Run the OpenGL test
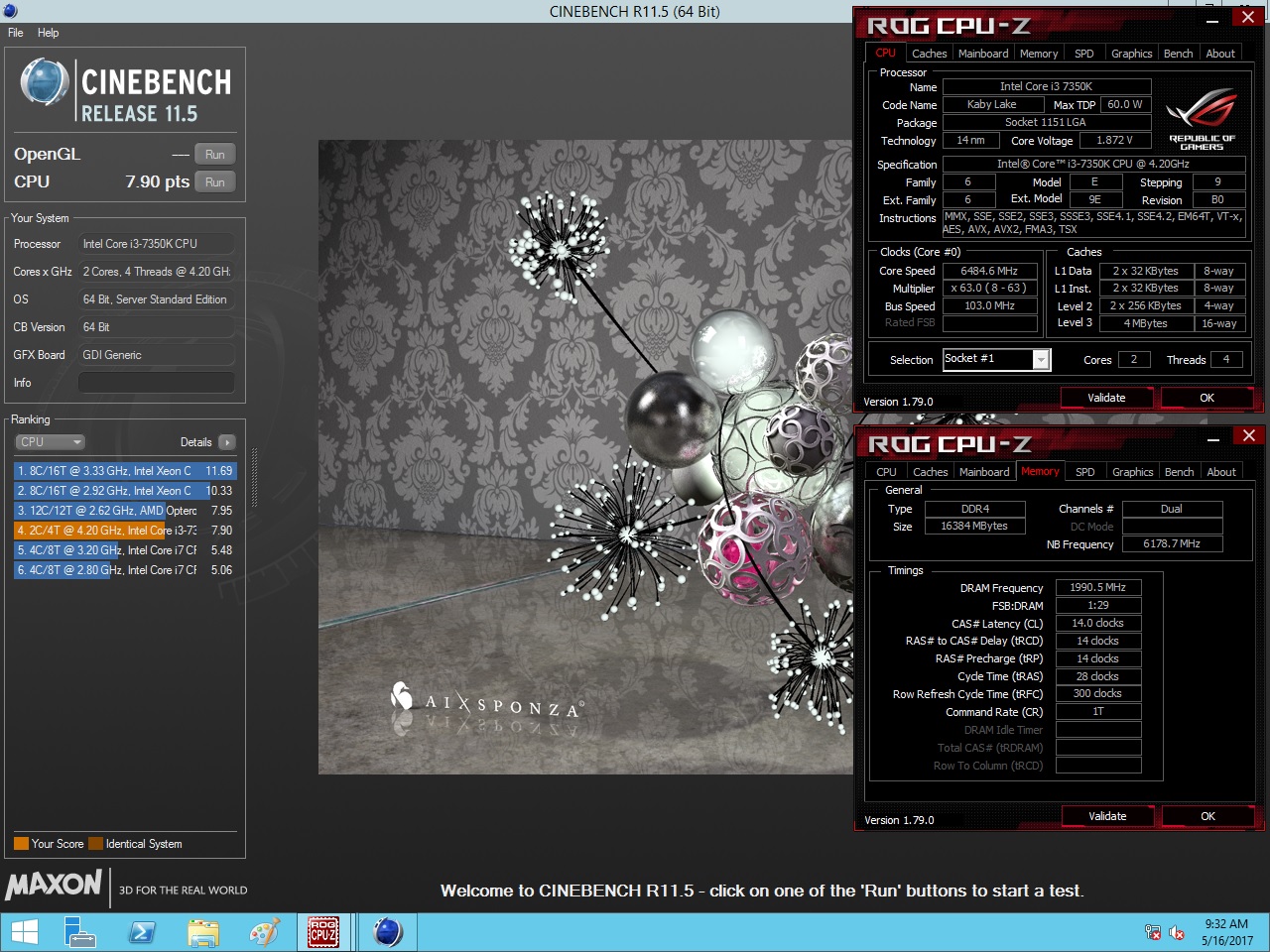The image size is (1270, 952). pyautogui.click(x=215, y=155)
